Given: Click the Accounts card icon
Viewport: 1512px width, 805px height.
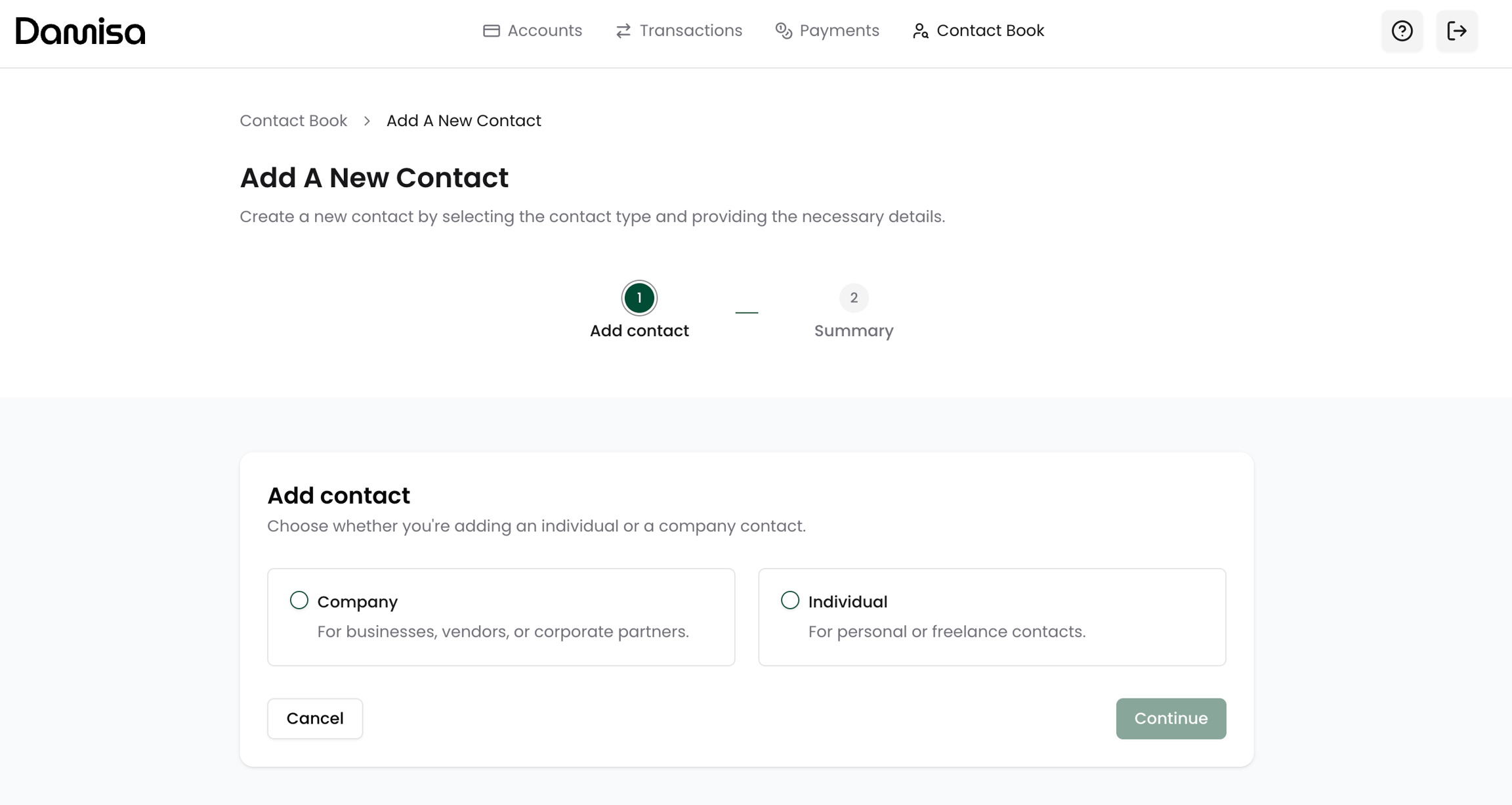Looking at the screenshot, I should point(491,31).
